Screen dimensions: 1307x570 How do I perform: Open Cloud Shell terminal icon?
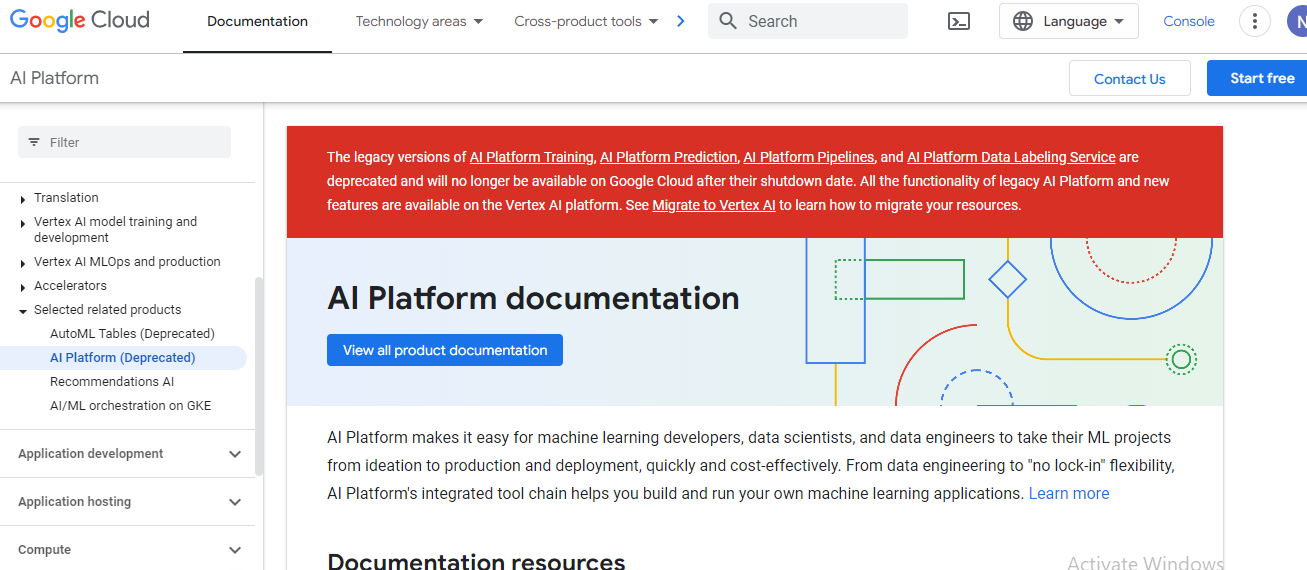(x=959, y=21)
